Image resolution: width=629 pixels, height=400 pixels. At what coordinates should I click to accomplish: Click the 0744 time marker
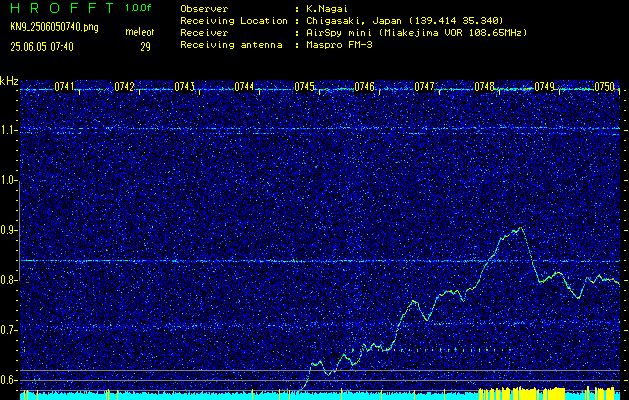[x=244, y=87]
